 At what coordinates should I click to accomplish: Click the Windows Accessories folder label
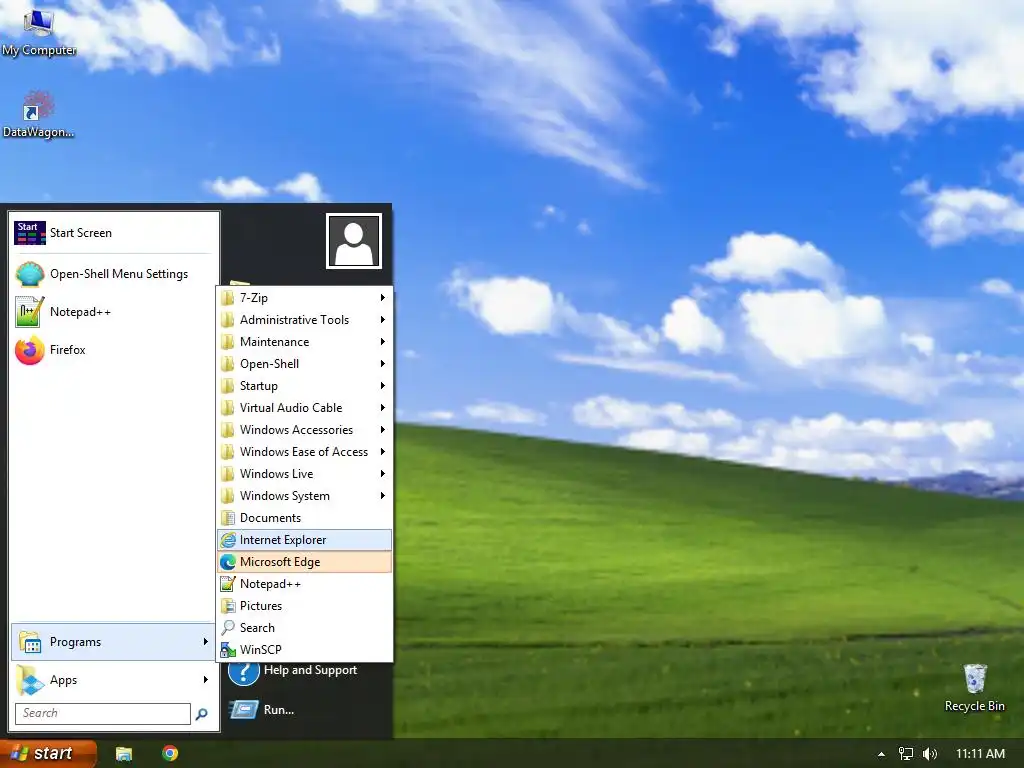pos(296,430)
